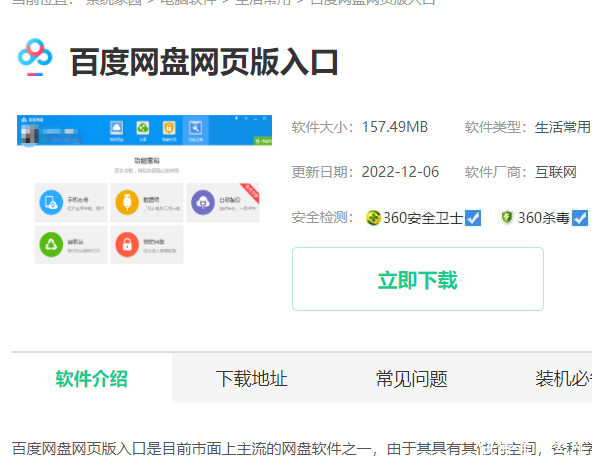The height and width of the screenshot is (461, 592).
Task: Click the green share icon in the screenshot header
Action: (143, 128)
